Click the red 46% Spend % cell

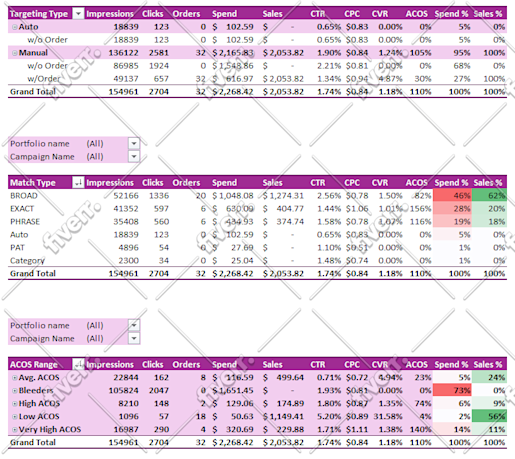(x=452, y=196)
